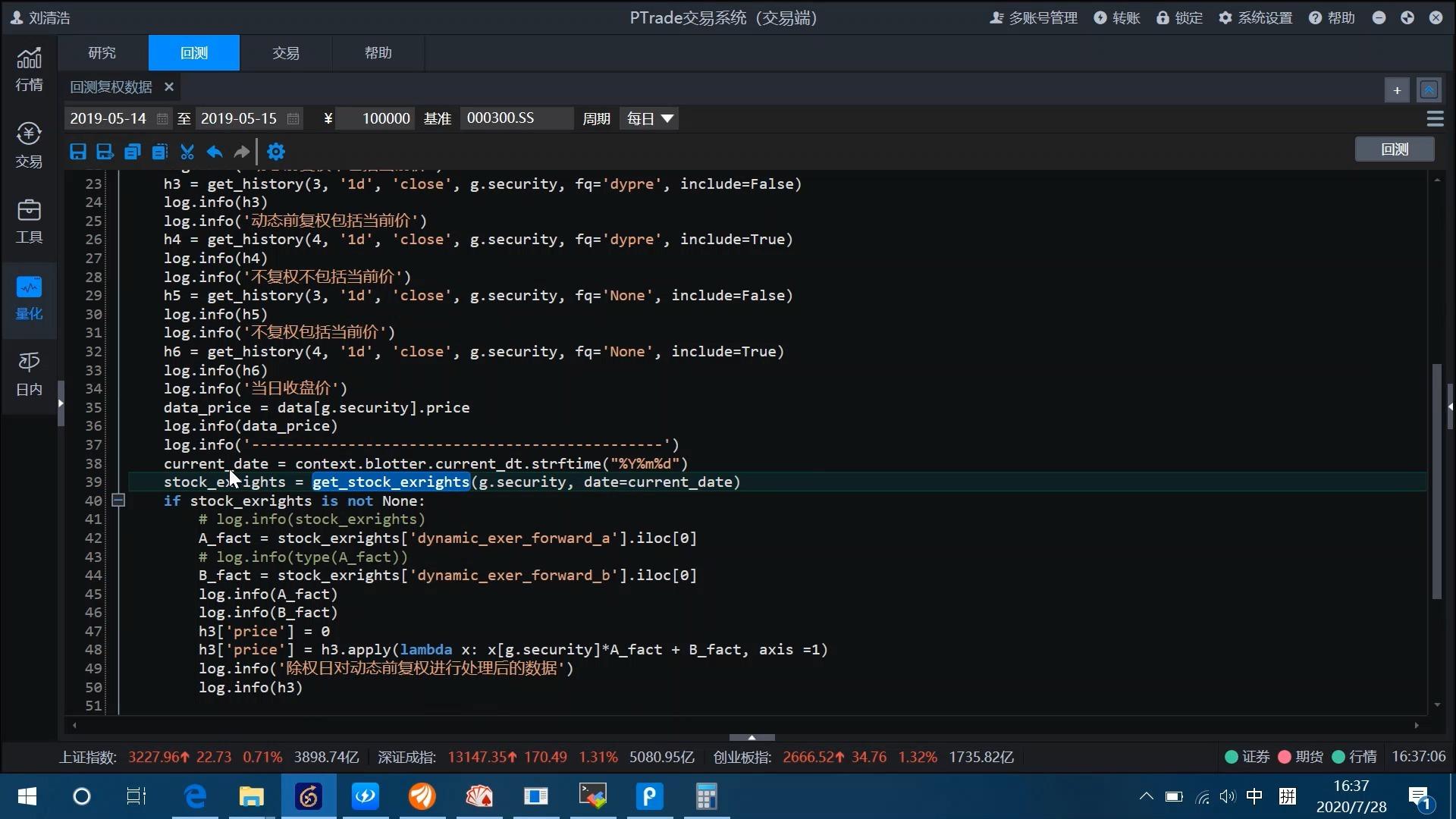1456x819 pixels.
Task: Click the copy icon in editor toolbar
Action: [132, 152]
